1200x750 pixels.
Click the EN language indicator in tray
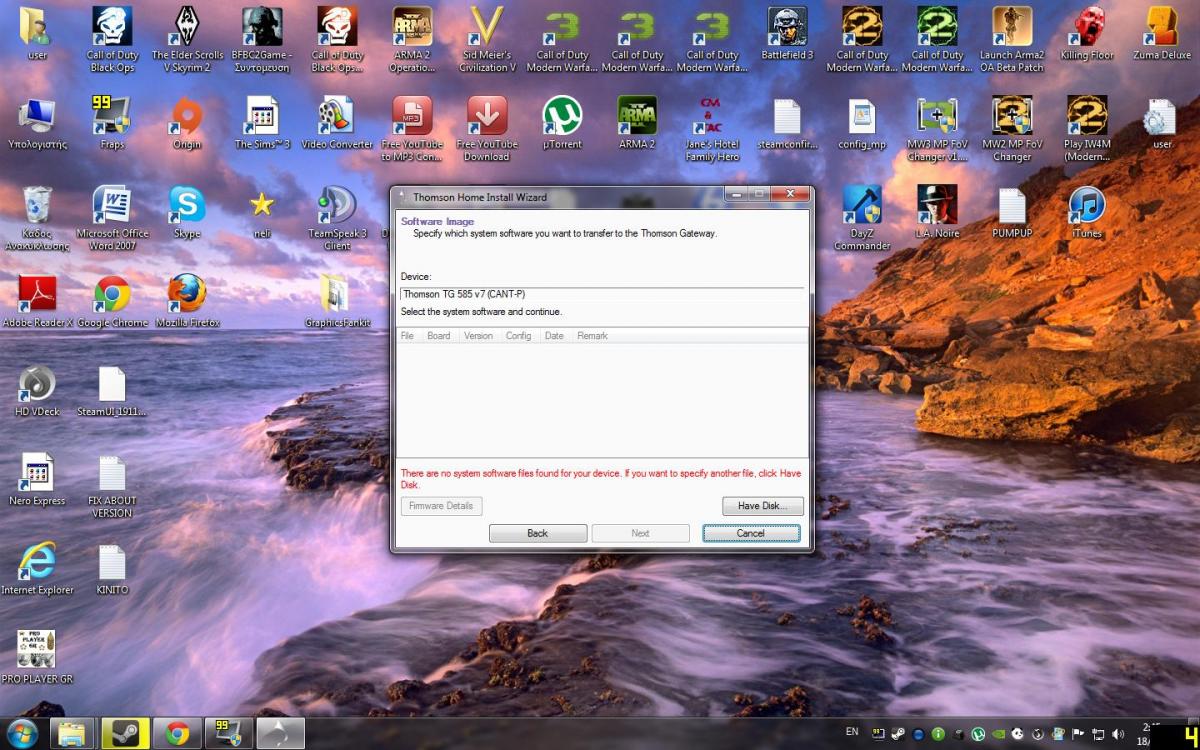[852, 732]
